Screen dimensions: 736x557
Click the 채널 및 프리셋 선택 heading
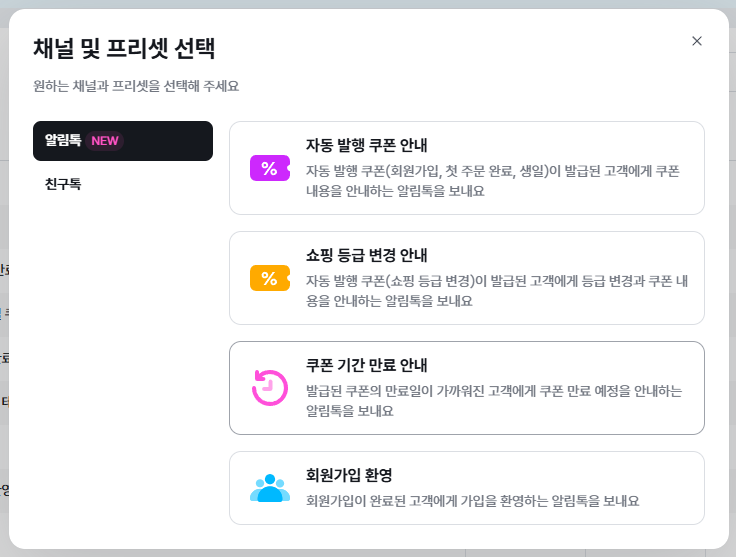124,48
